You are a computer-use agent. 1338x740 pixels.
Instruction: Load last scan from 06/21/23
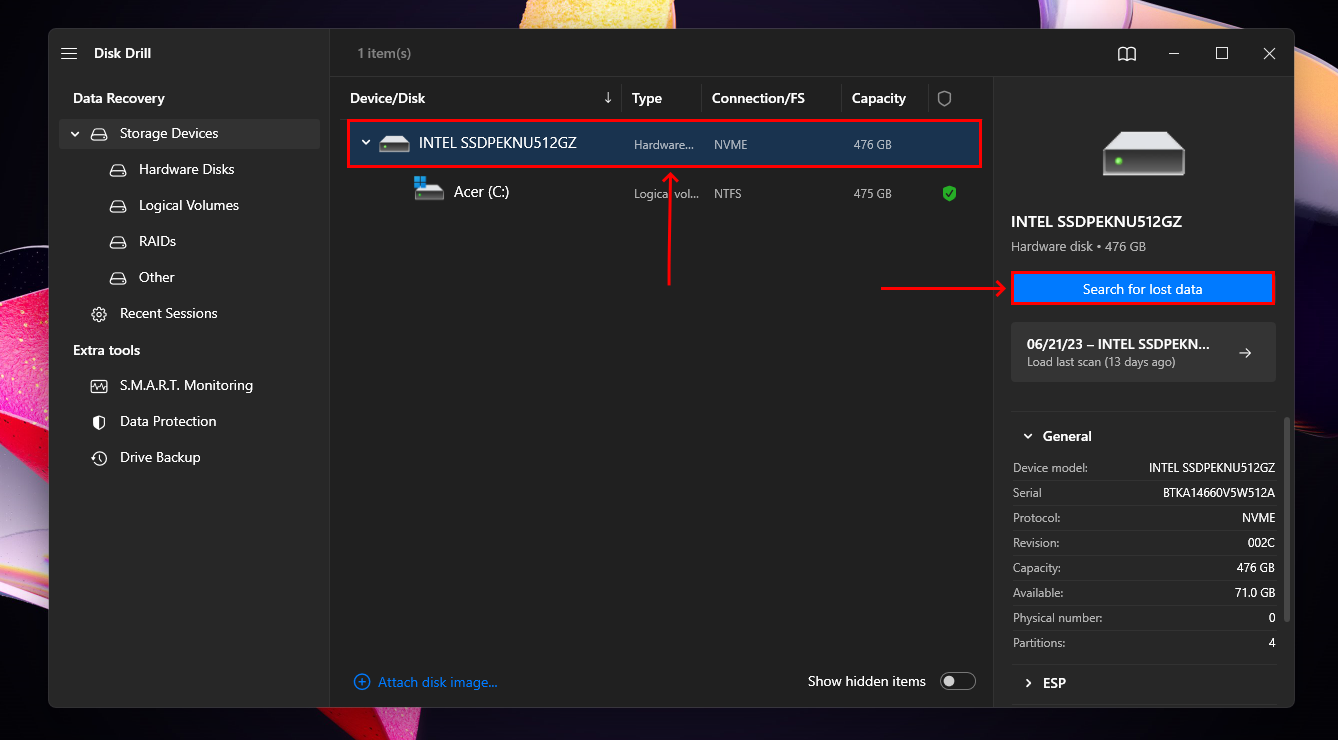pos(1143,352)
